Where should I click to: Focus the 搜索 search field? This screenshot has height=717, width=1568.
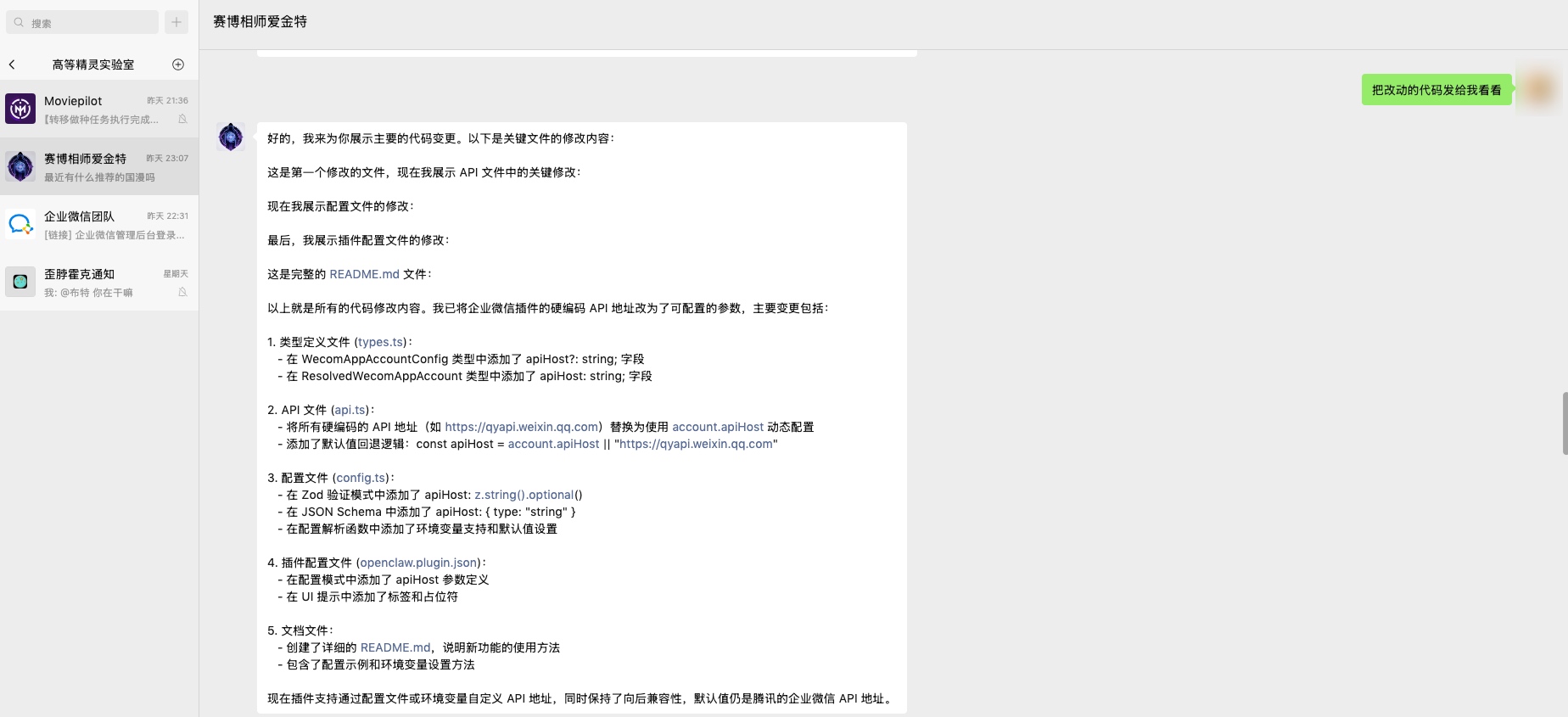[x=82, y=22]
